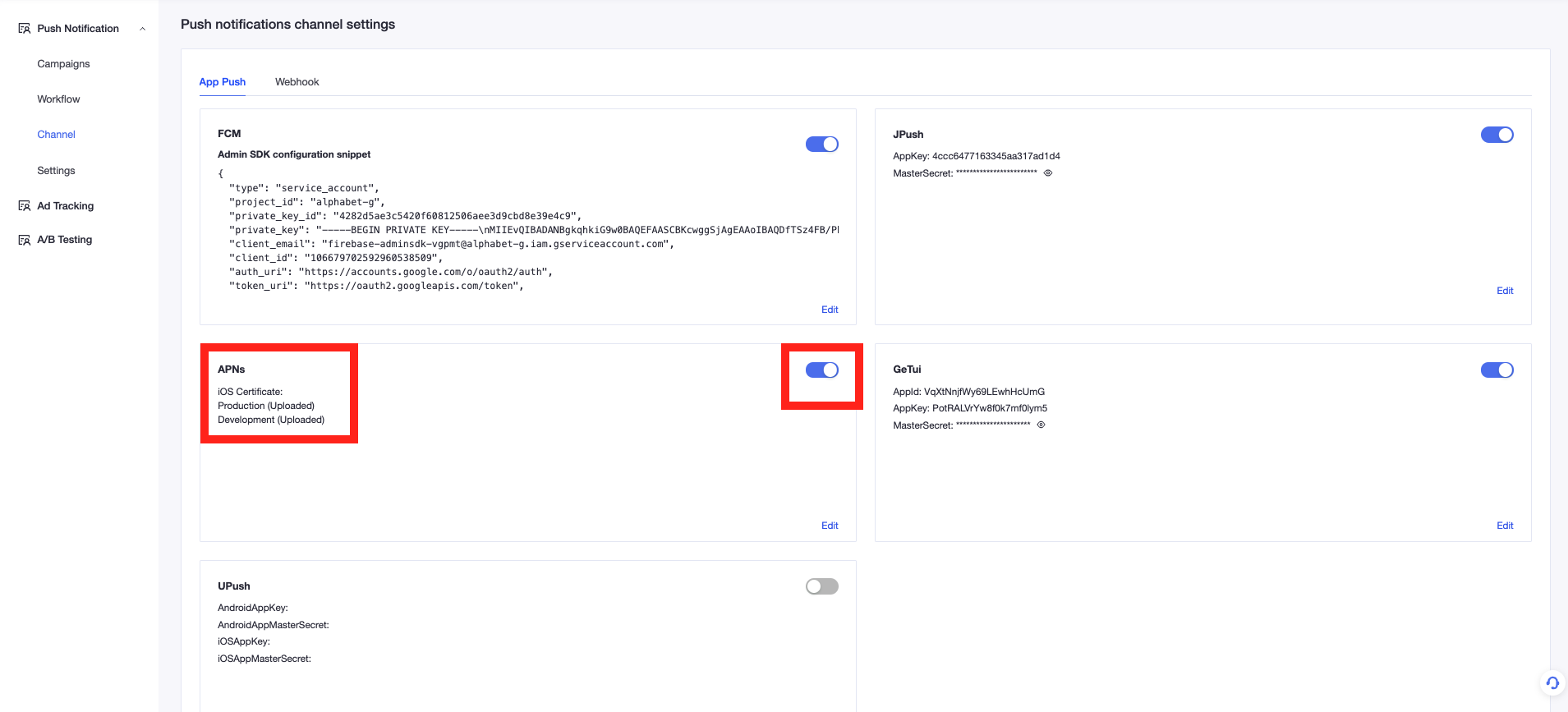Click the UPush iOSAppMasterSecret label

tap(264, 659)
